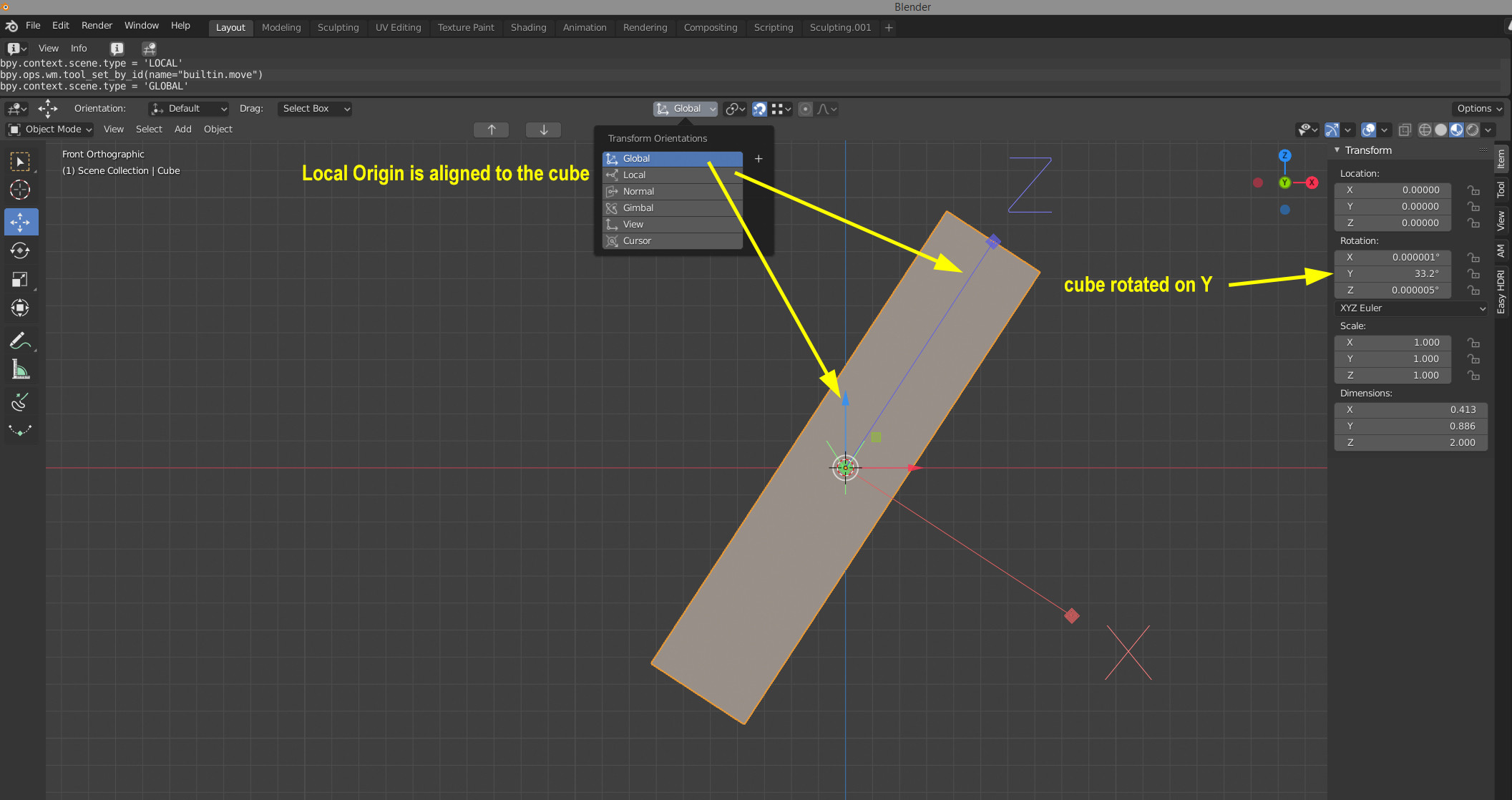Image resolution: width=1512 pixels, height=800 pixels.
Task: Choose the Rotate tool
Action: tap(20, 250)
